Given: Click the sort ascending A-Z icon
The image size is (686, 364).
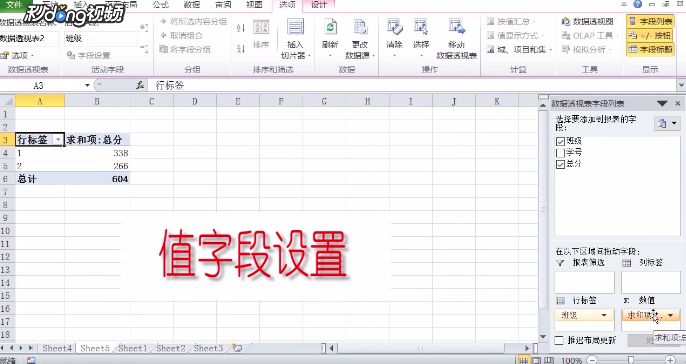Looking at the screenshot, I should point(241,28).
